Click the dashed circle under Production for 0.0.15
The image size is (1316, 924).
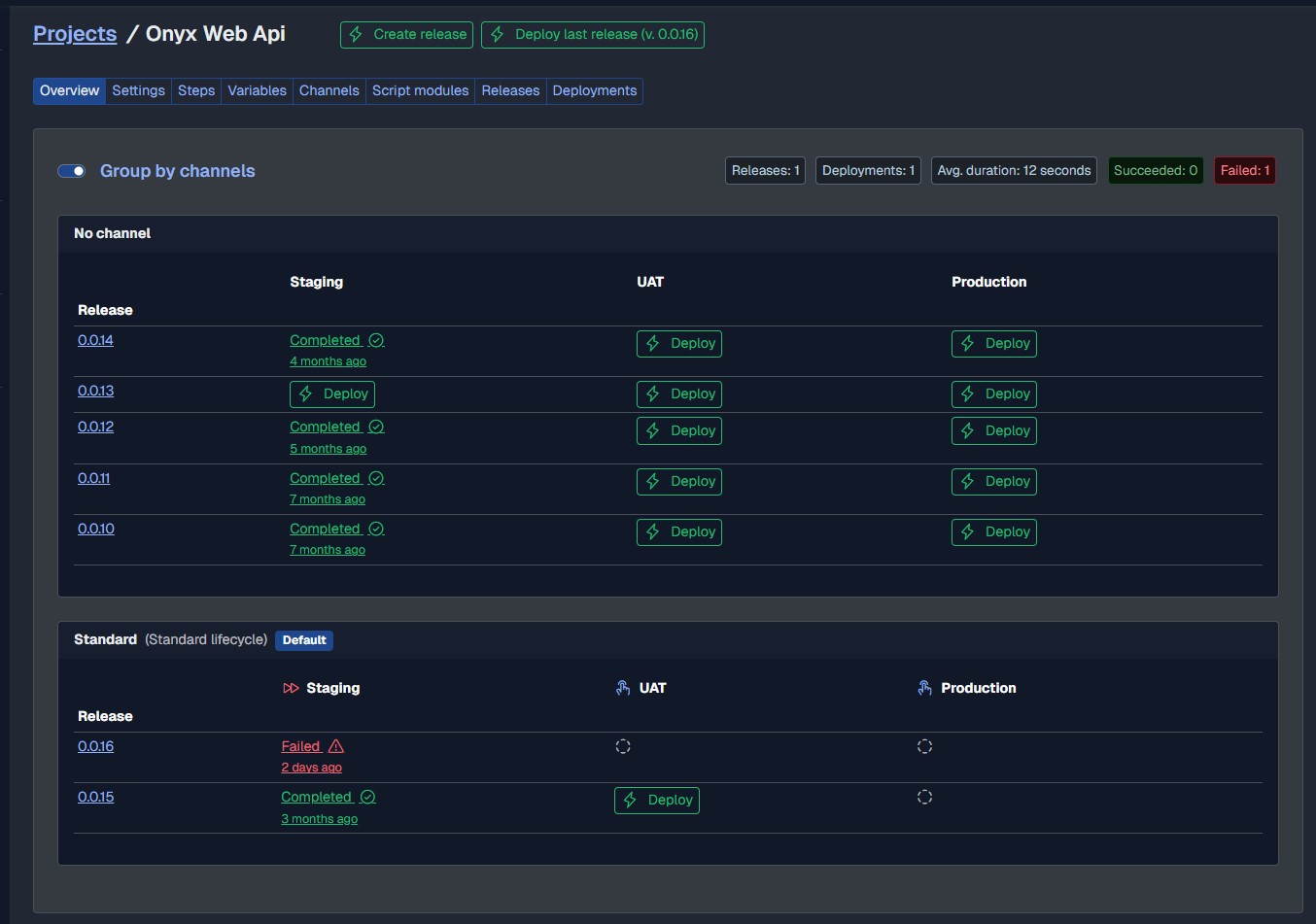click(x=925, y=797)
